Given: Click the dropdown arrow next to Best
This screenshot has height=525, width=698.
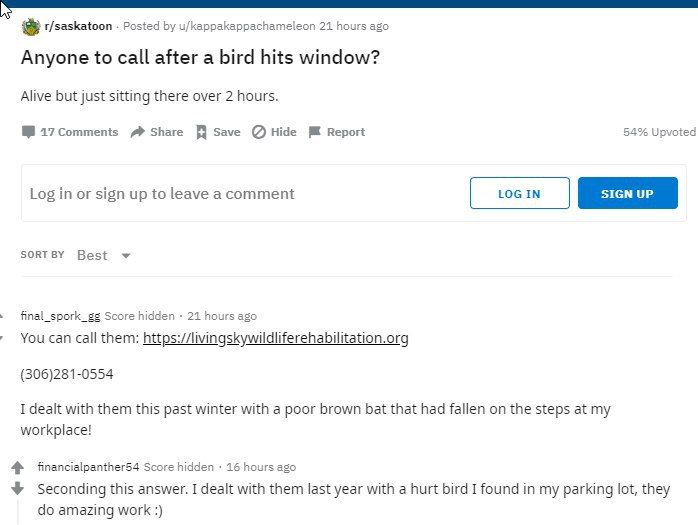Looking at the screenshot, I should 126,256.
